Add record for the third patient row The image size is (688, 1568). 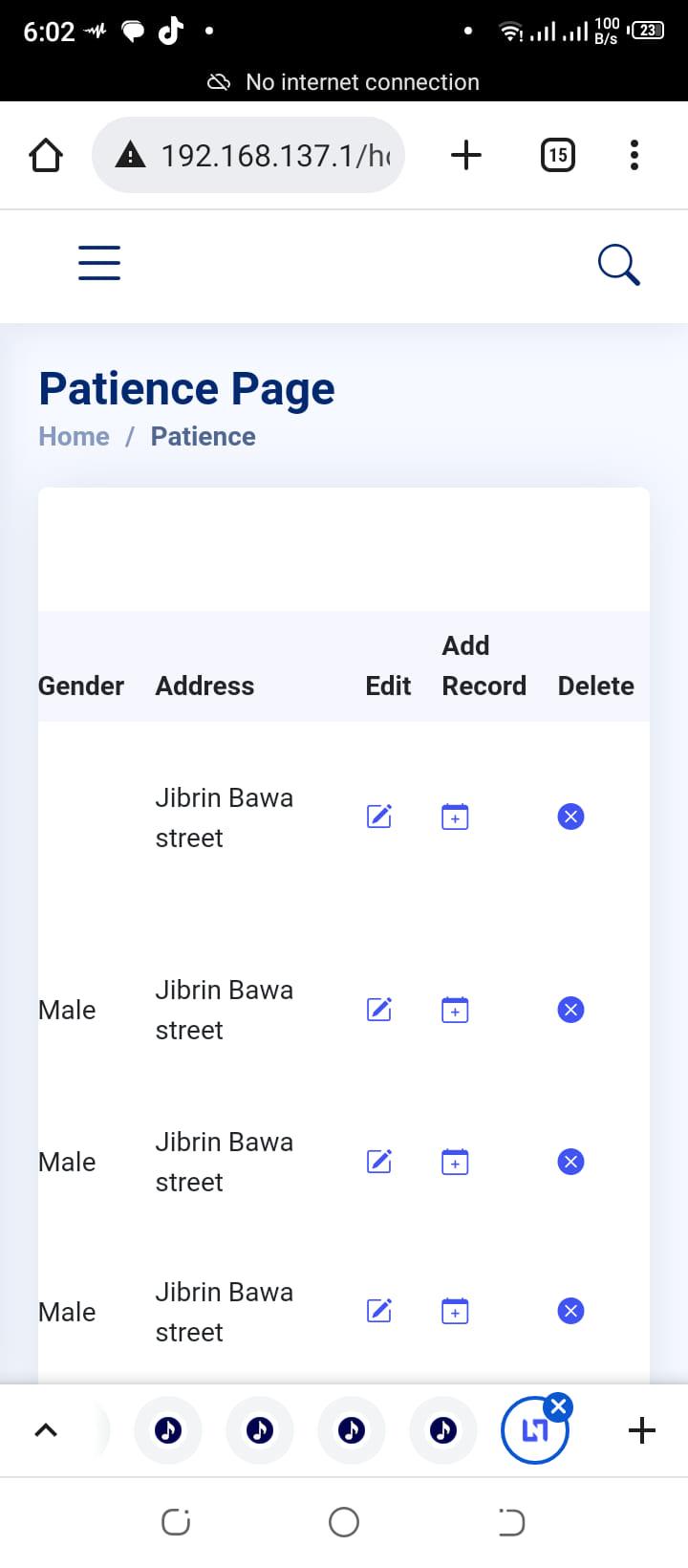point(455,1162)
